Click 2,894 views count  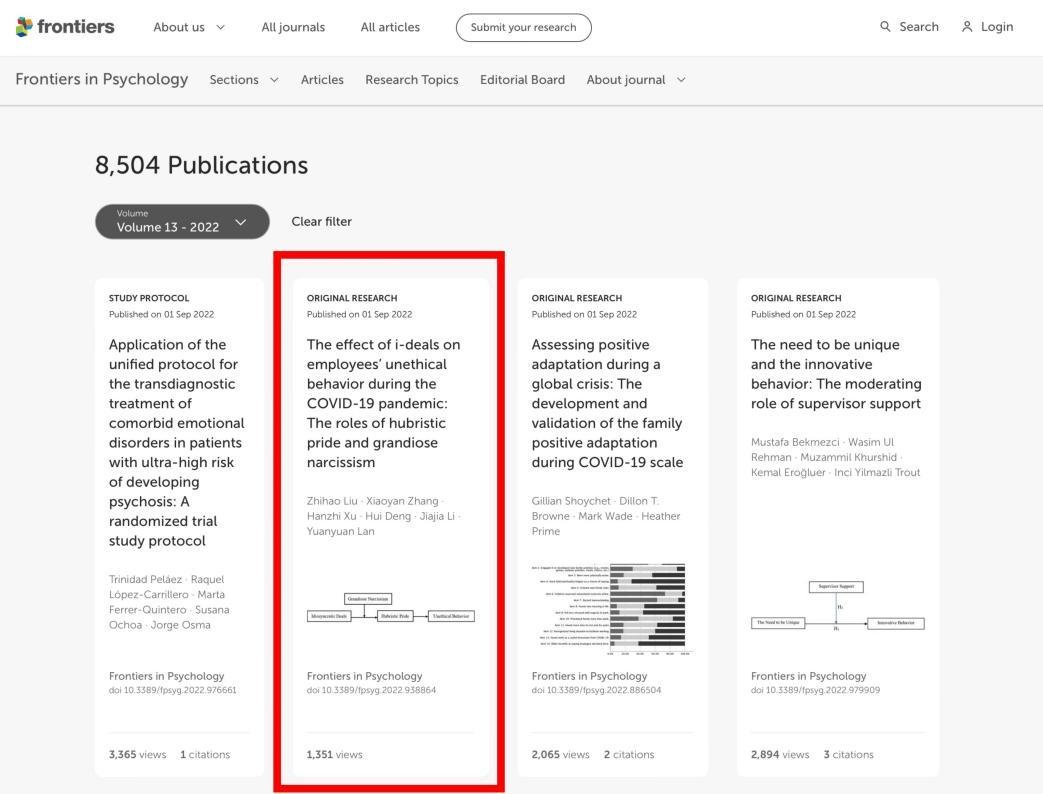pos(780,755)
